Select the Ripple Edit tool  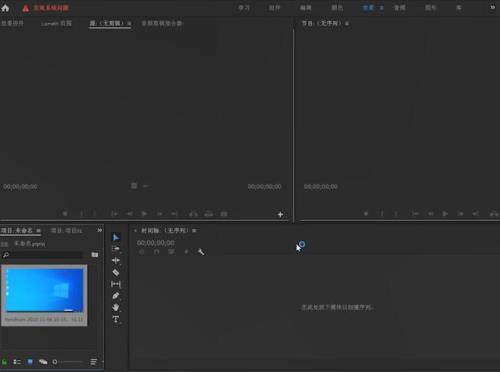click(116, 261)
